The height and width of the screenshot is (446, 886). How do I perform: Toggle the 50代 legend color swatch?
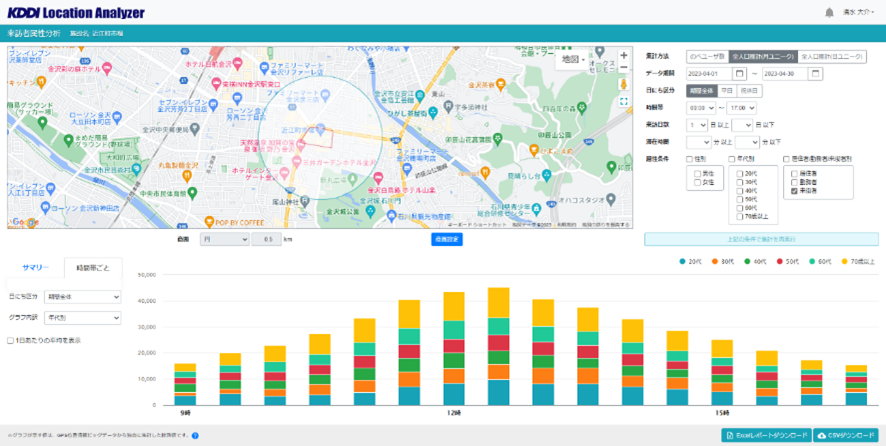[780, 262]
